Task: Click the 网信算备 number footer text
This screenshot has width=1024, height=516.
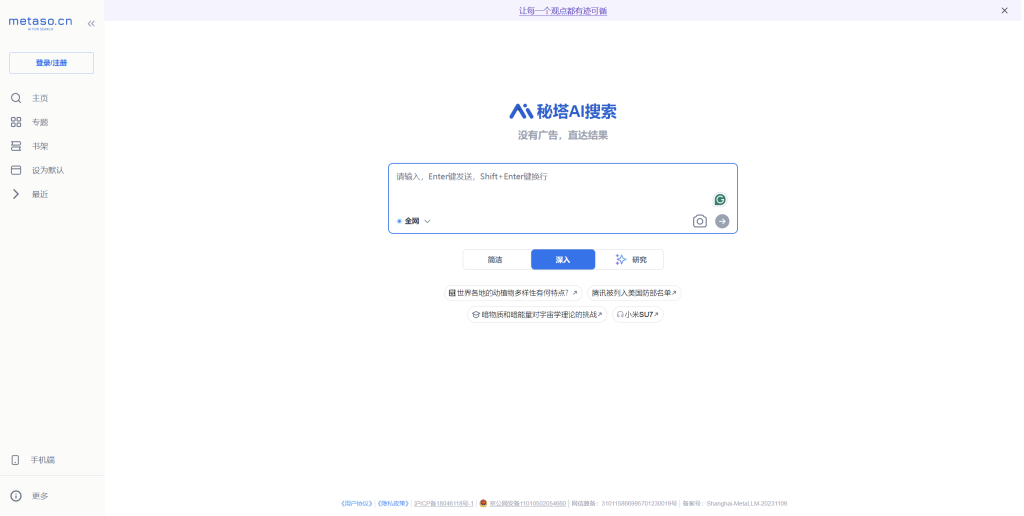Action: tap(624, 504)
